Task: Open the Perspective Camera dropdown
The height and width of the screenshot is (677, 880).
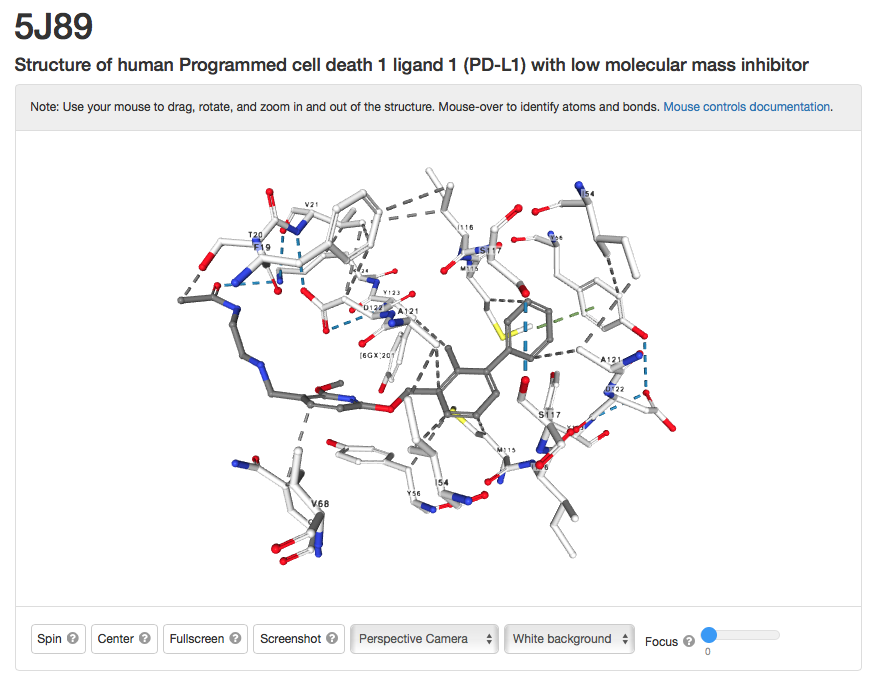Action: (x=424, y=639)
